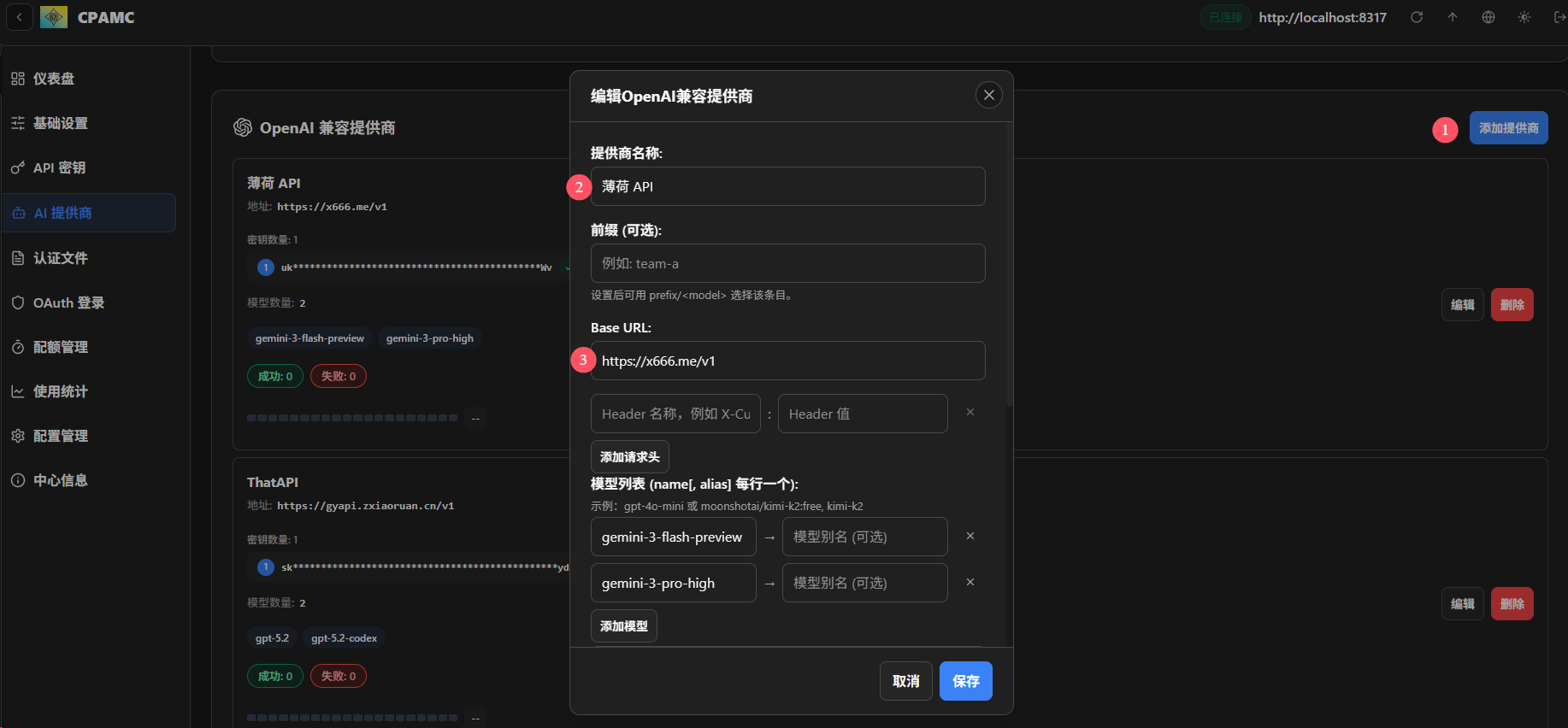
Task: Remove the gemini-3-pro-high model row
Action: (x=970, y=582)
